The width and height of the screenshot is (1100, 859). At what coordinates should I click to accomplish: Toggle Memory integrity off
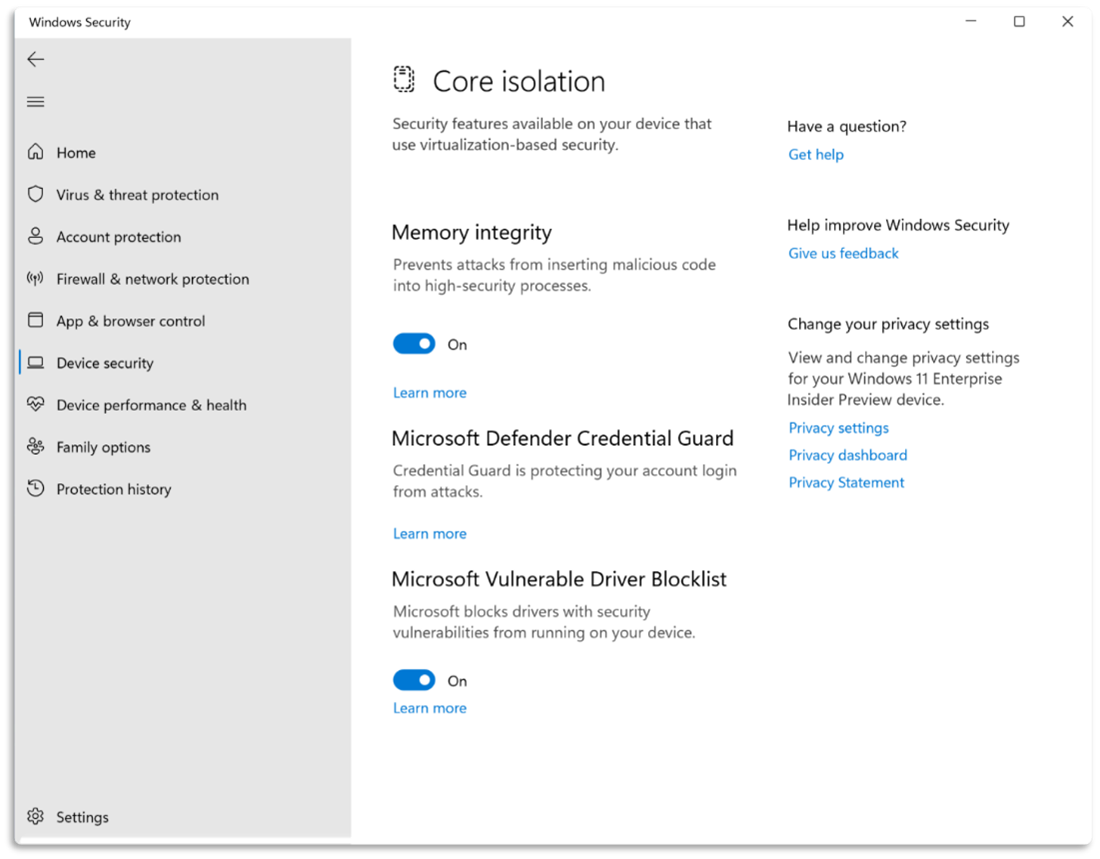click(x=414, y=343)
